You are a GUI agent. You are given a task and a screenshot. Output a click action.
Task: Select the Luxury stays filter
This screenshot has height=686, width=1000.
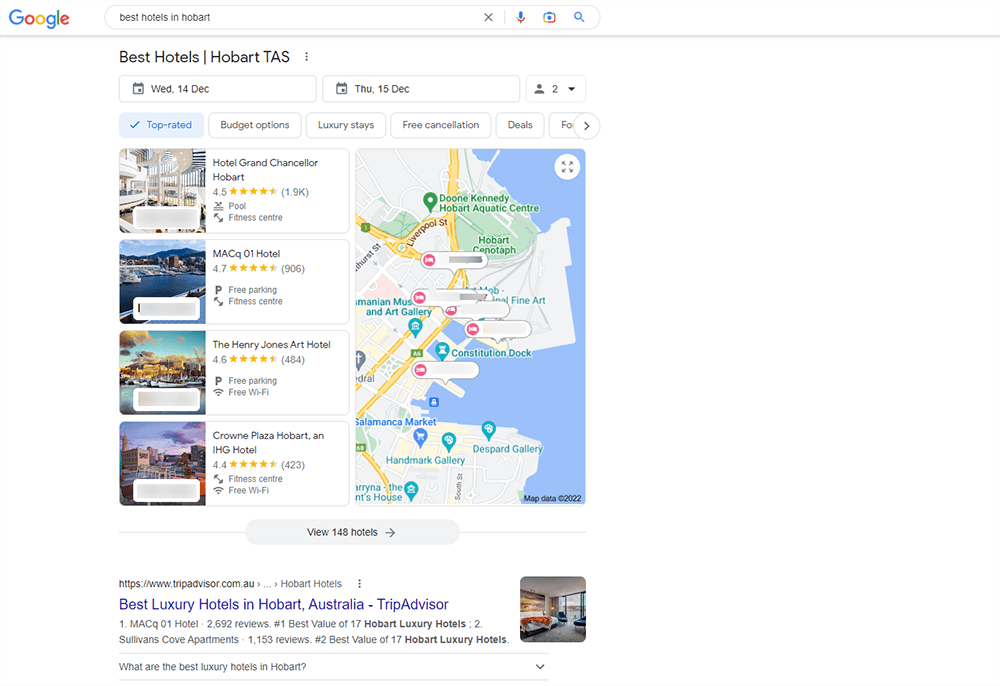[x=346, y=125]
